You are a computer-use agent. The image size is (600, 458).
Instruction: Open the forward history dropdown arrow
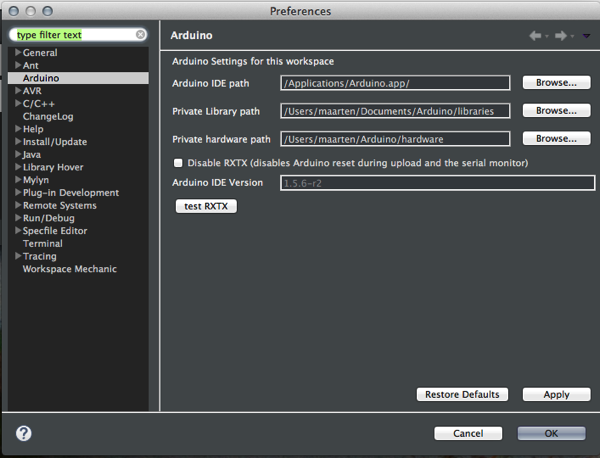[x=572, y=36]
